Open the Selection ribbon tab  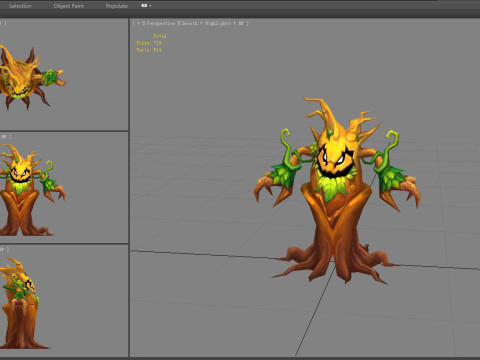pyautogui.click(x=20, y=6)
